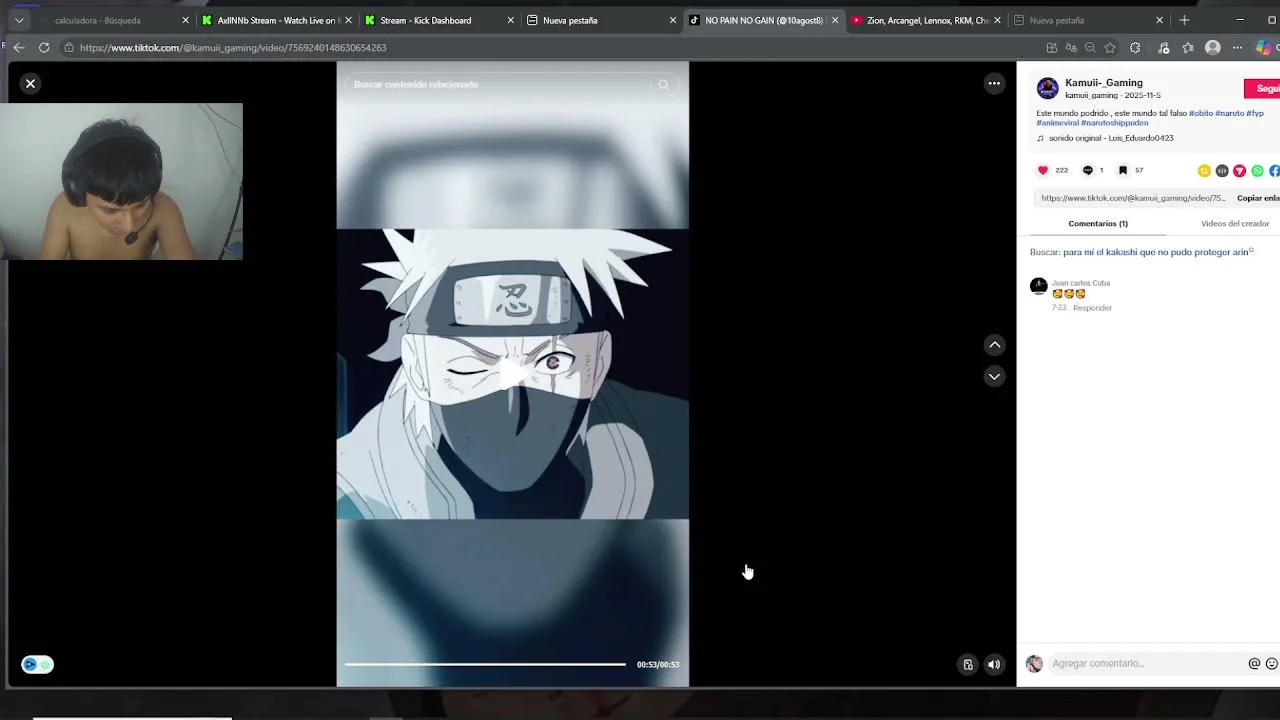Open Kamuii-_Gaming profile avatar
Screen dimensions: 1280x720
(1047, 89)
